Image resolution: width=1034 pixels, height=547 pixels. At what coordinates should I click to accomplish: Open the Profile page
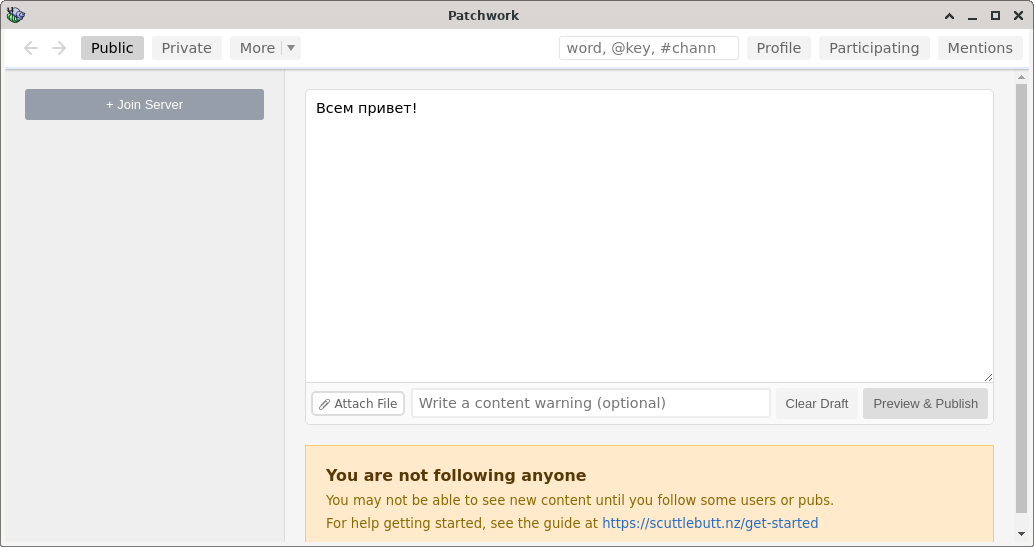778,48
